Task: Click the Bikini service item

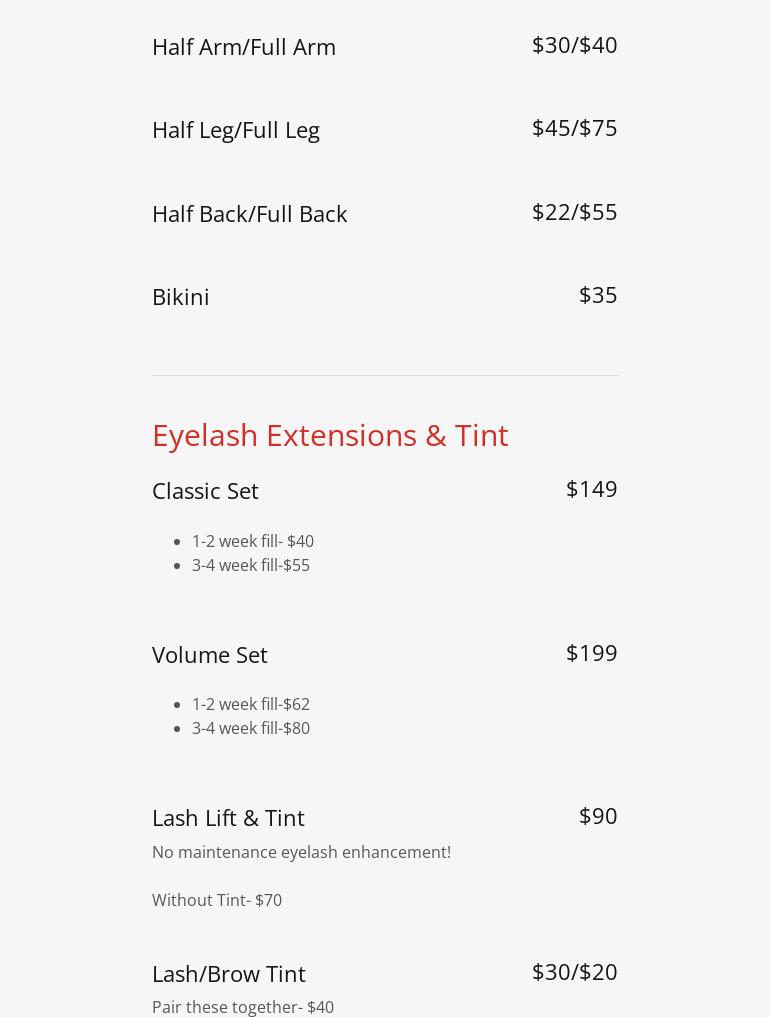Action: tap(181, 297)
